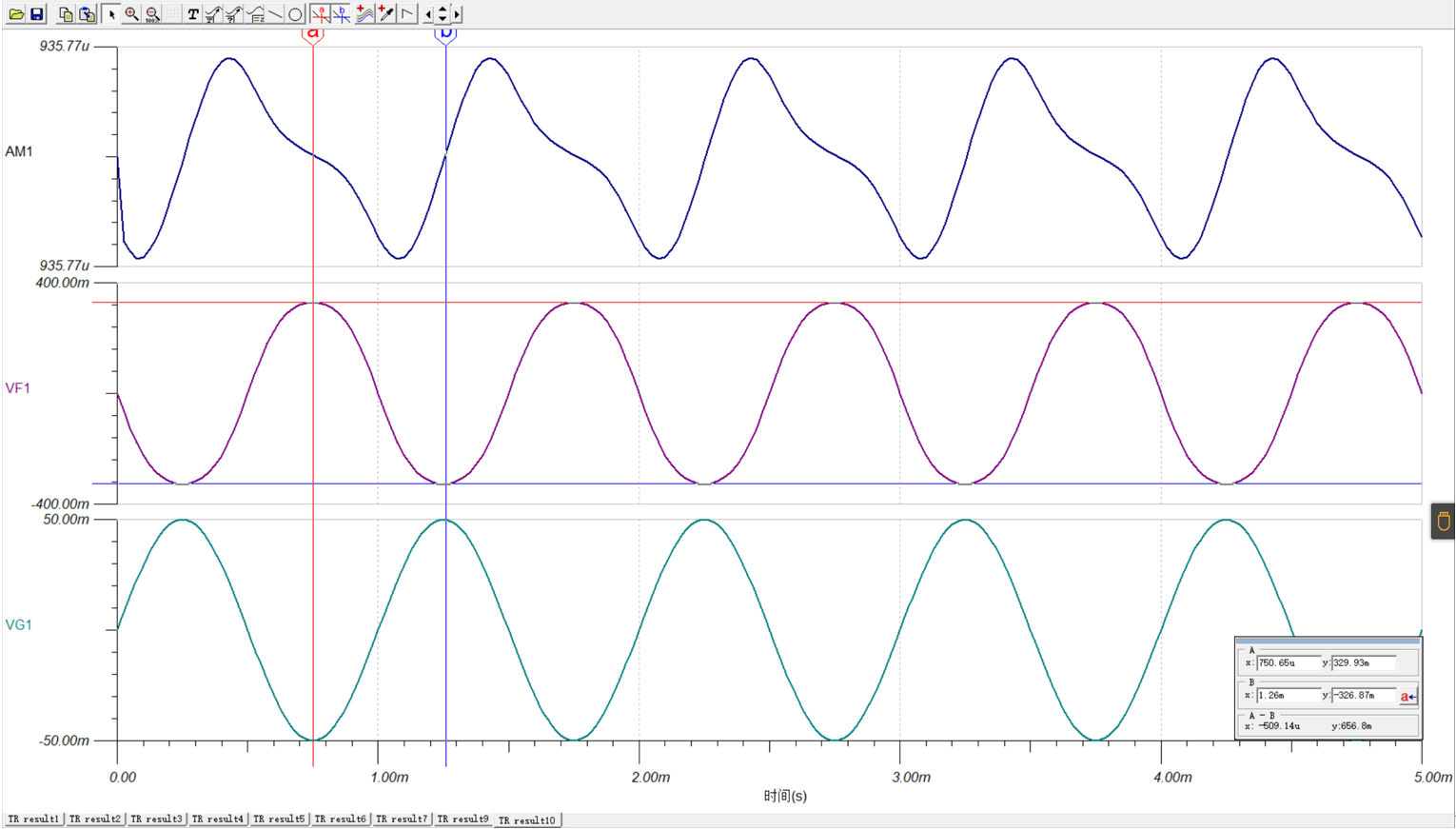Open a file with the folder icon
This screenshot has height=829, width=1456.
15,13
